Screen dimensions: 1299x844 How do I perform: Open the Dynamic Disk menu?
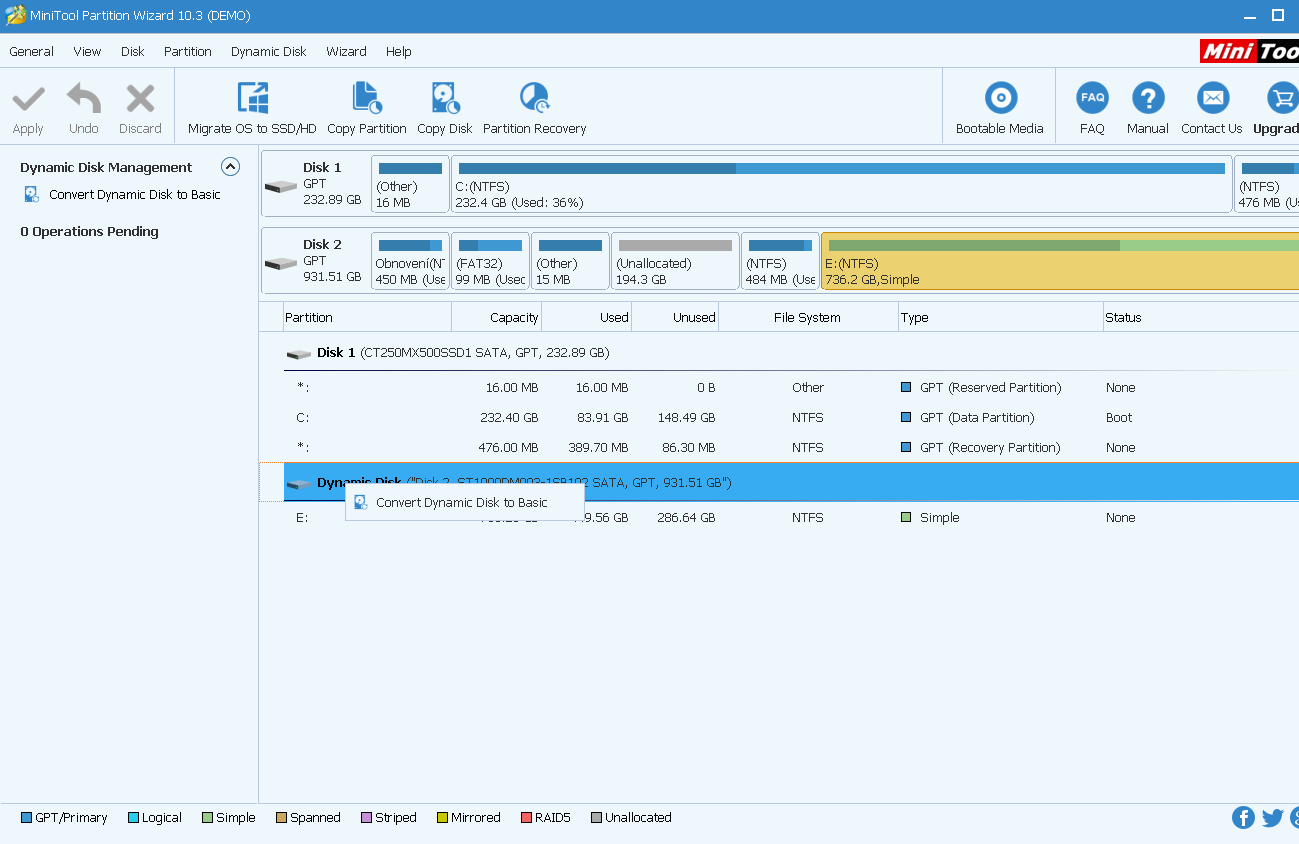tap(268, 51)
